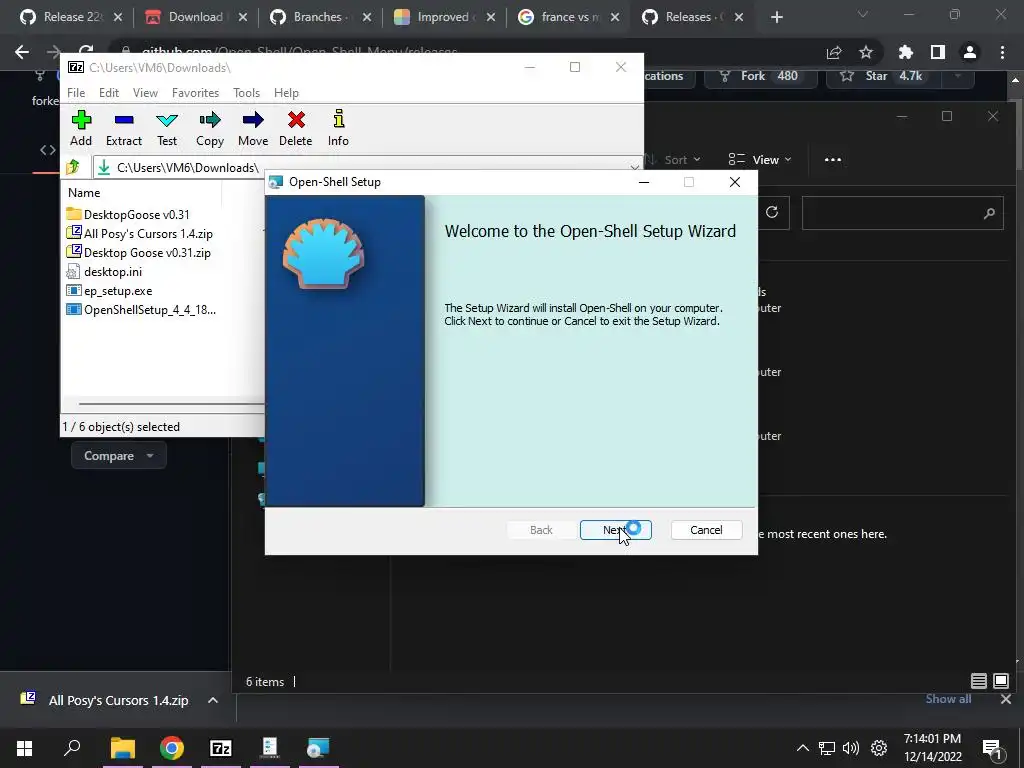1024x768 pixels.
Task: Close the Releases browser tab
Action: coord(739,17)
